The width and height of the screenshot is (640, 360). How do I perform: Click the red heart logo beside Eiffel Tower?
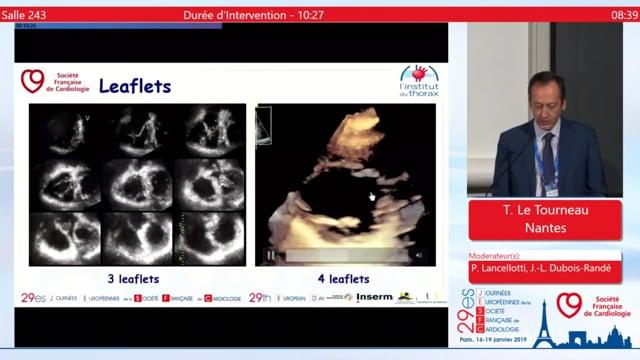[569, 305]
